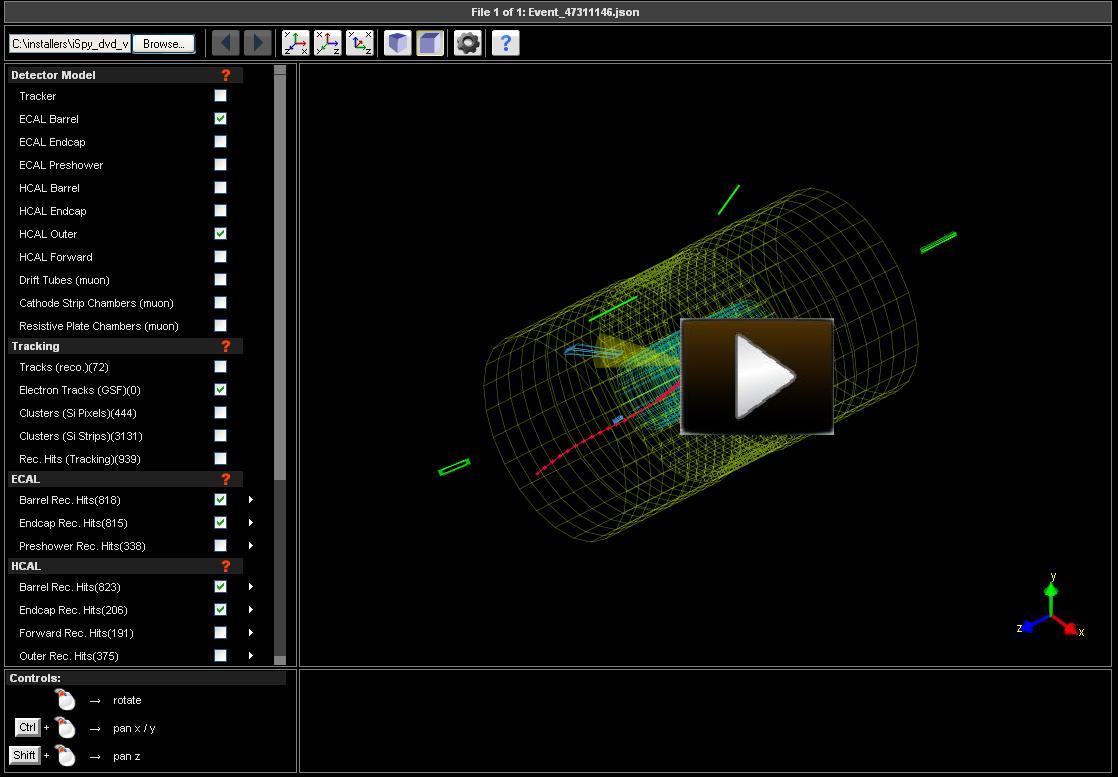Uncheck ECAL Barrel detector

pos(220,119)
